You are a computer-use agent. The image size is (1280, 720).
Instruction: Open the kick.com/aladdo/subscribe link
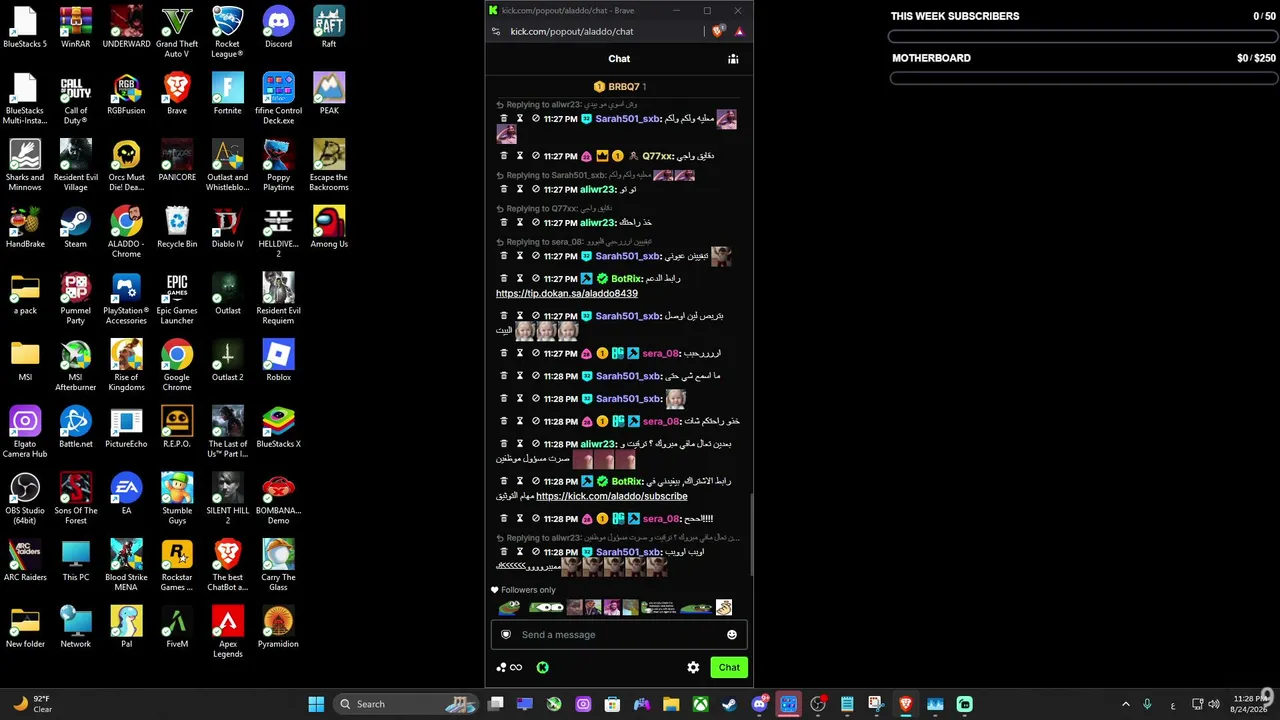[612, 496]
